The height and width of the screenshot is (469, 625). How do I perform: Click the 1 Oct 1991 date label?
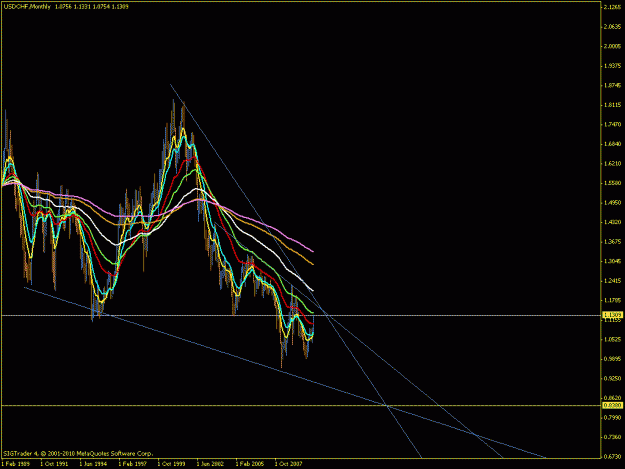pyautogui.click(x=54, y=464)
